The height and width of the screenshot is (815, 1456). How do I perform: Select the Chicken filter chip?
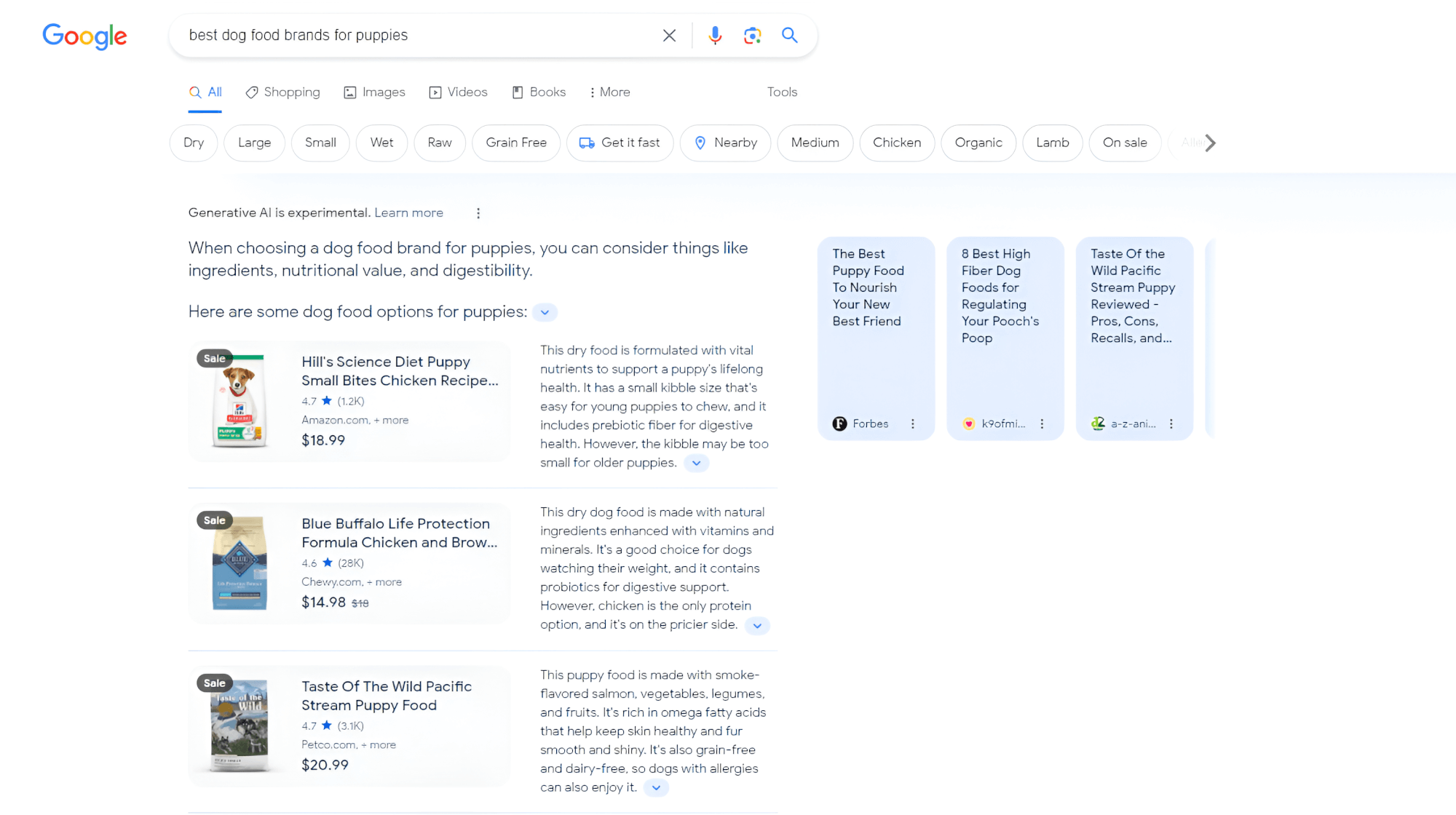(x=897, y=143)
